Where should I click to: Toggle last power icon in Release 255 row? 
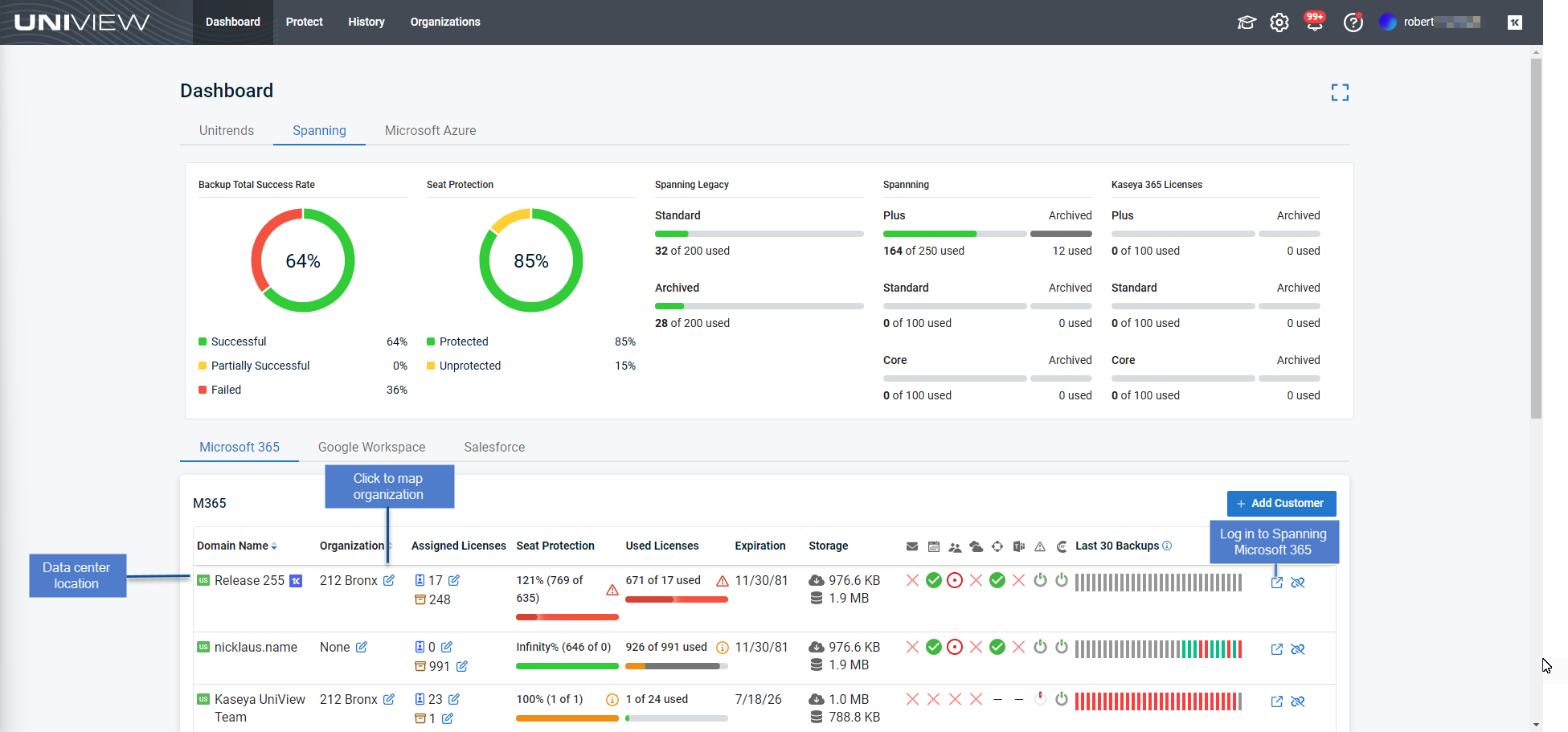(1062, 579)
